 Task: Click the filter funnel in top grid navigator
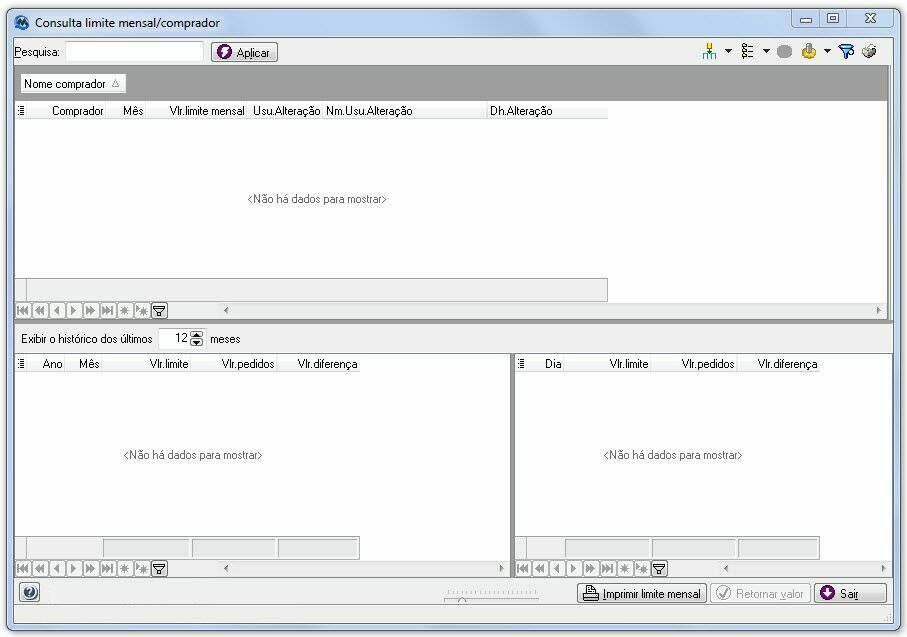159,311
